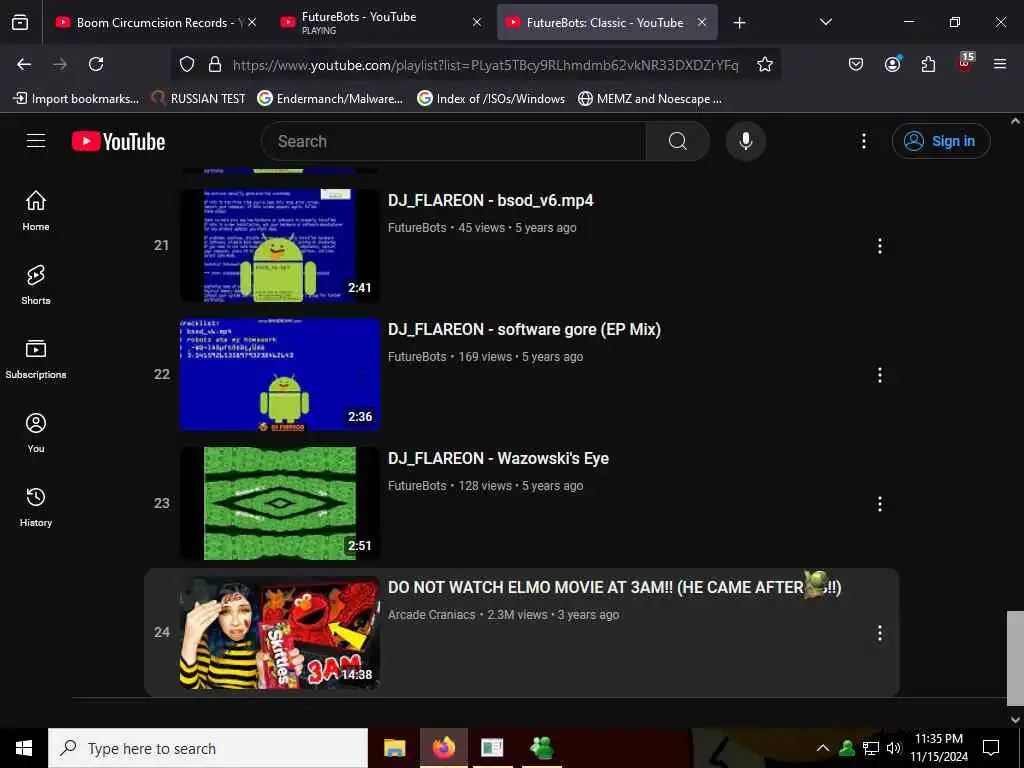Open YouTube settings three-dot menu

863,141
